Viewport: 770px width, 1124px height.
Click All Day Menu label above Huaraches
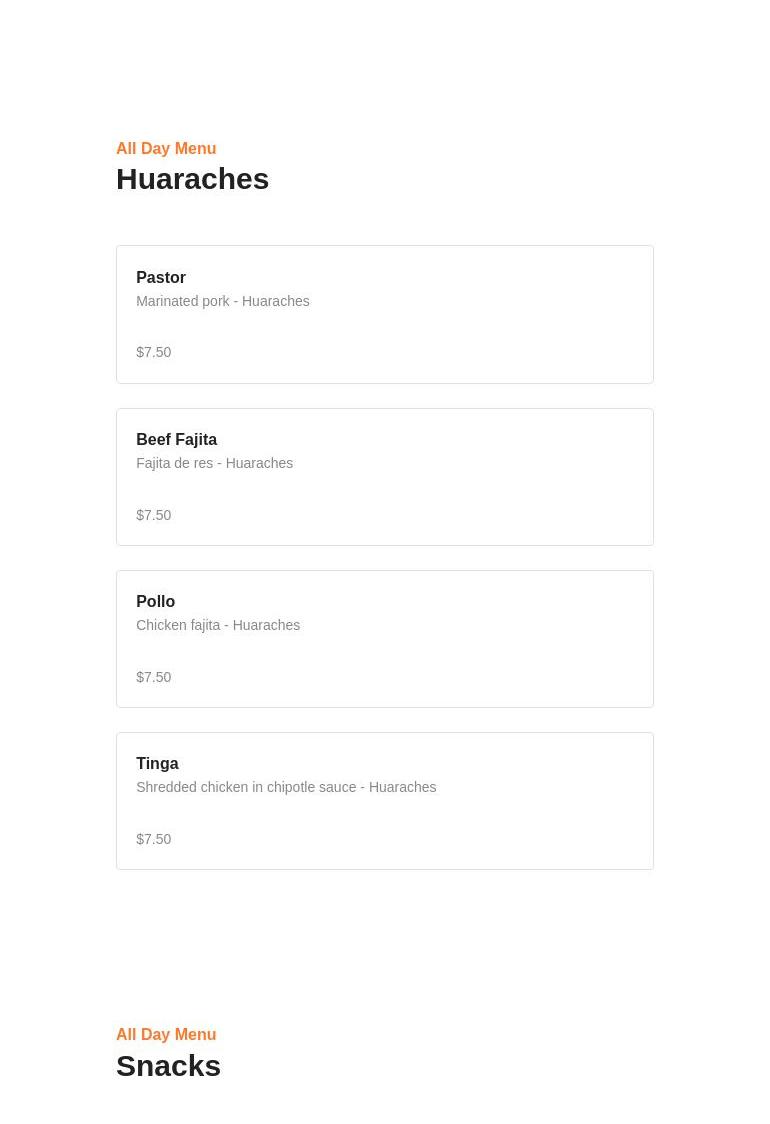(166, 149)
